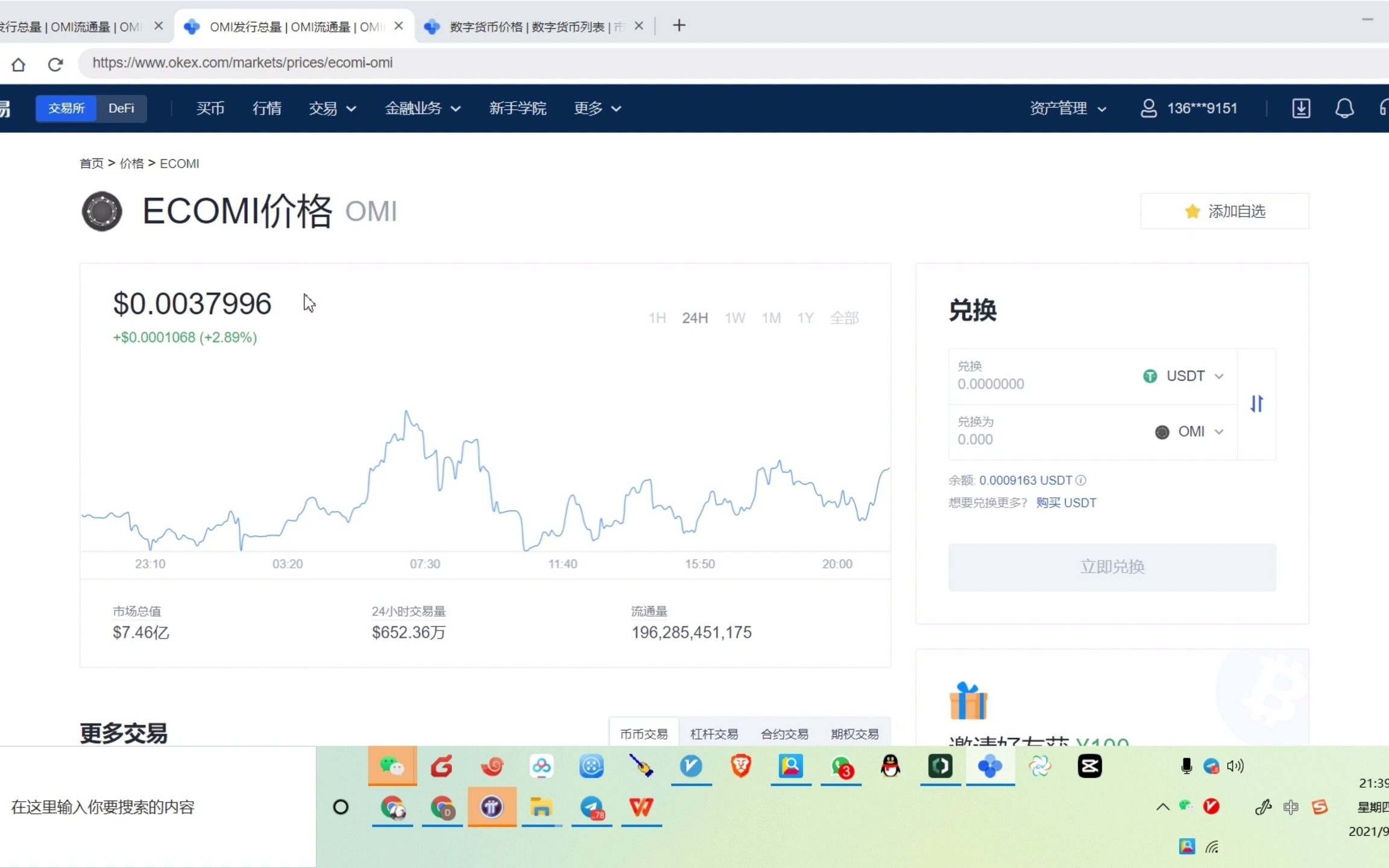Select the 币币交易 tab

644,734
